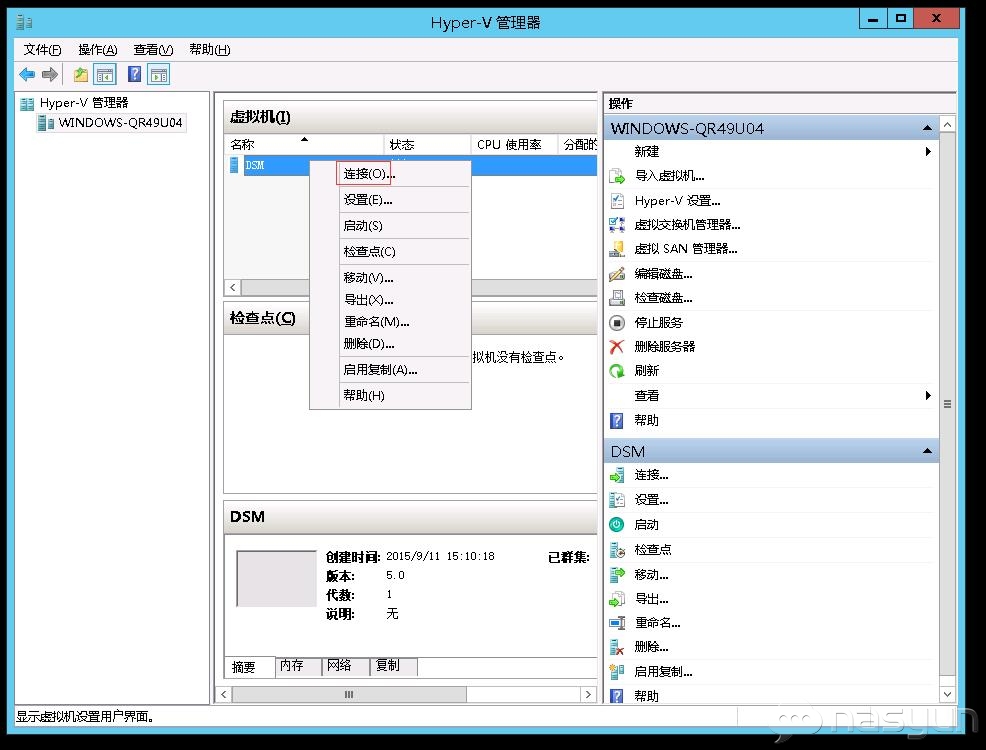Screen dimensions: 986x750
Task: Choose 导出(X)... from context menu
Action: click(x=391, y=300)
